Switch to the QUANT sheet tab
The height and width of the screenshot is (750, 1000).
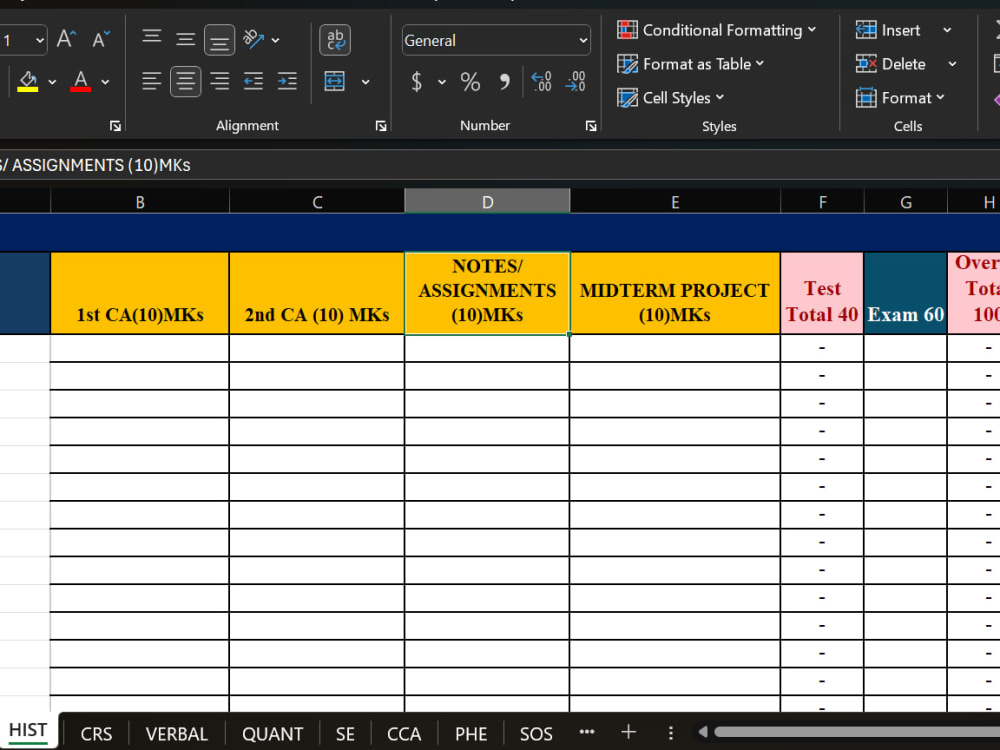[x=272, y=734]
